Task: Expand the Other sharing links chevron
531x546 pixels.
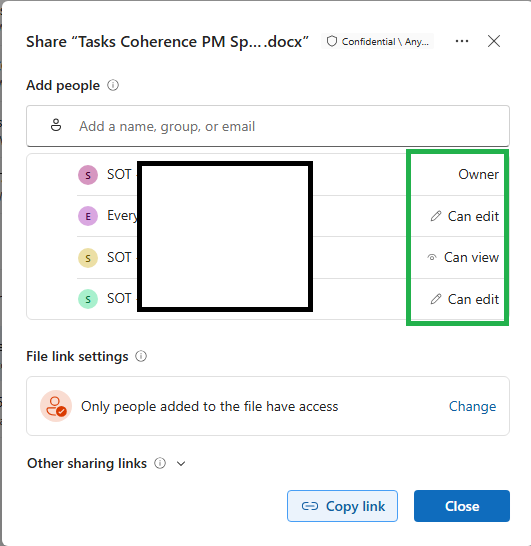Action: click(x=181, y=463)
